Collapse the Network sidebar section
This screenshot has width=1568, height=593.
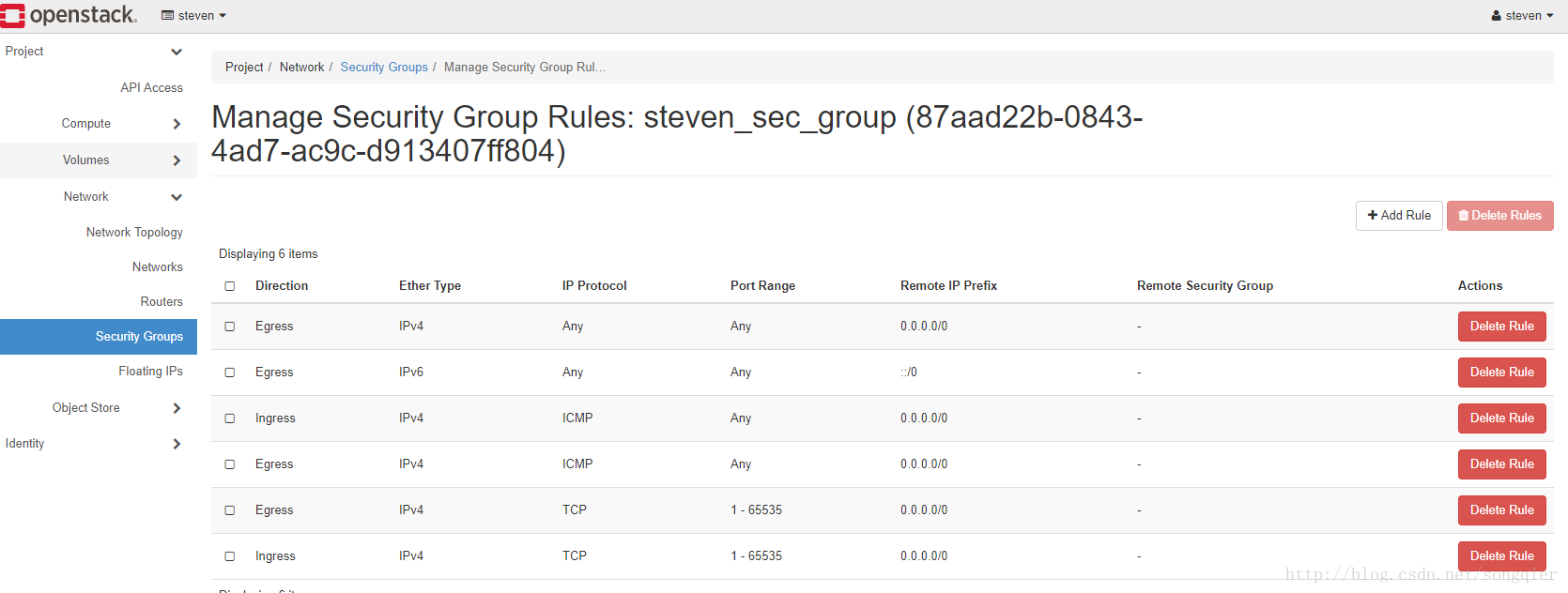[99, 197]
